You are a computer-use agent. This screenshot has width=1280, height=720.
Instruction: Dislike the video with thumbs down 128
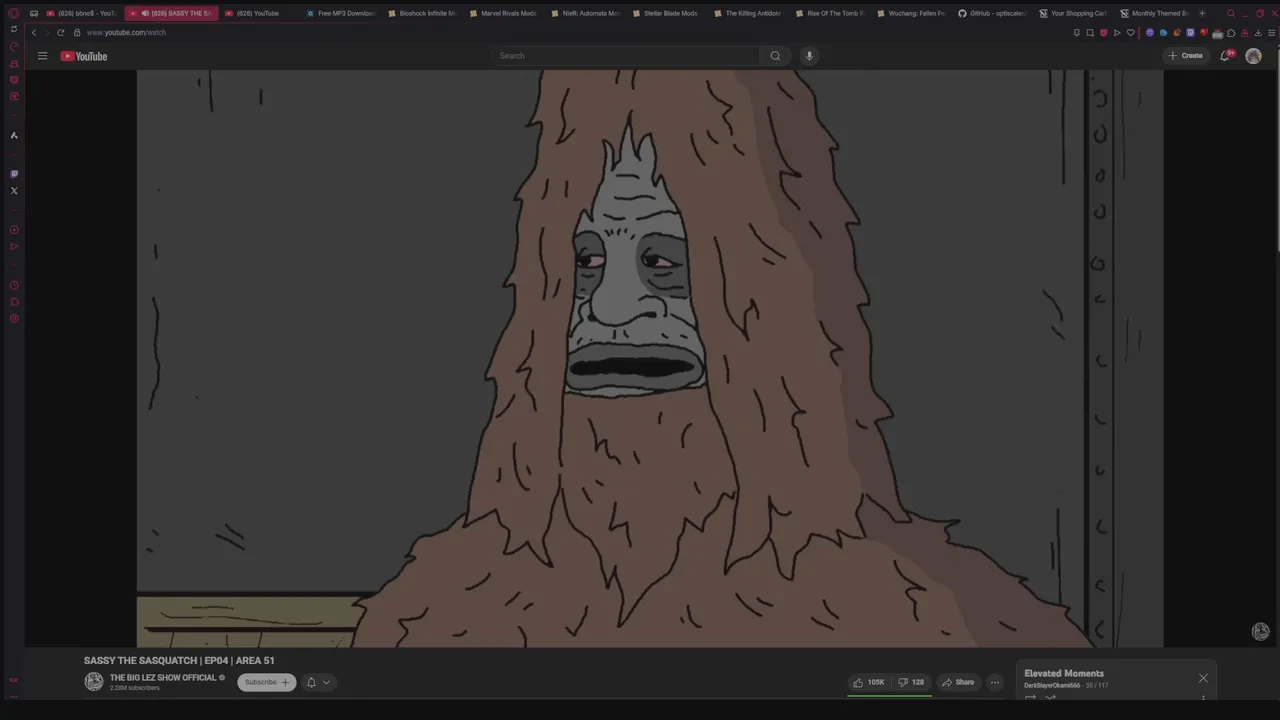[911, 682]
